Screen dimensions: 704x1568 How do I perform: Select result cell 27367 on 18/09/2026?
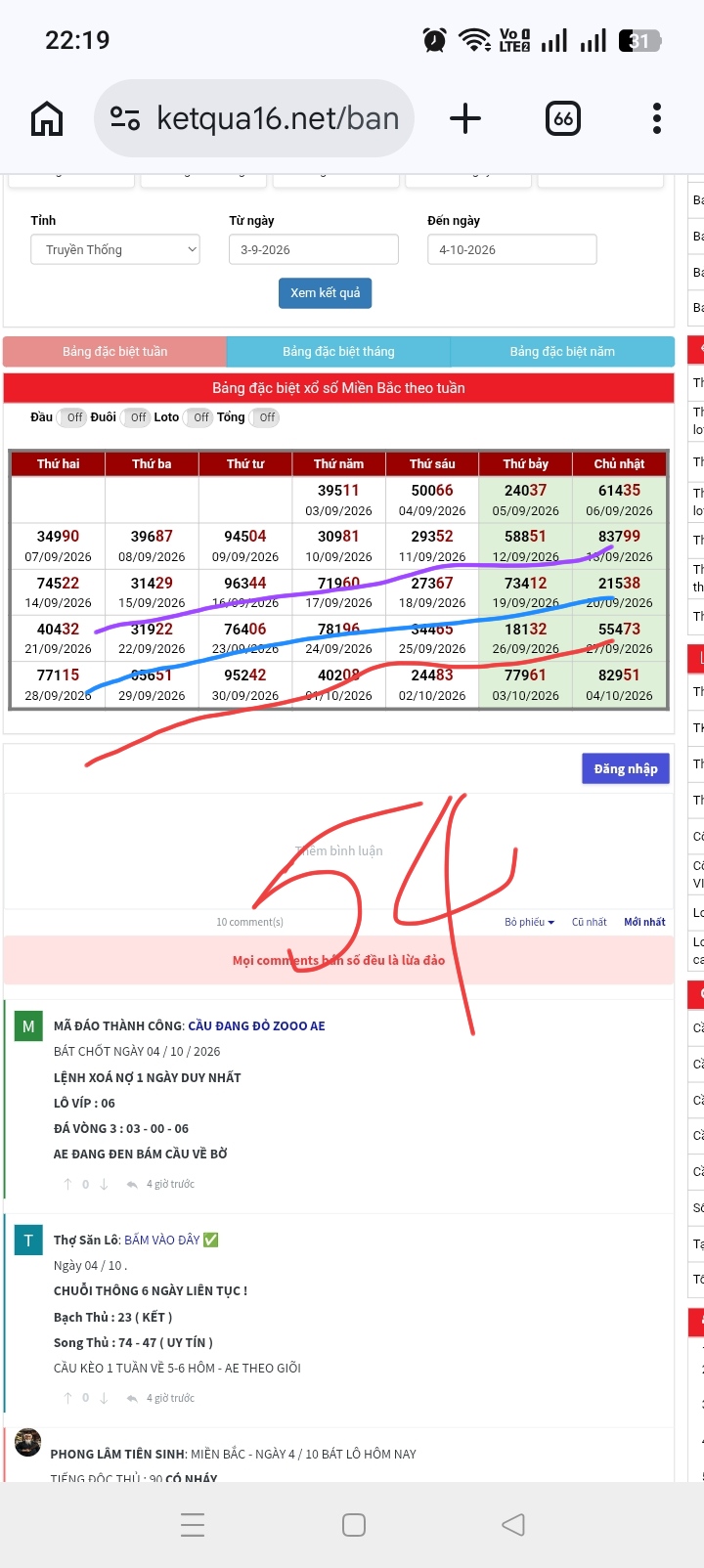coord(432,592)
